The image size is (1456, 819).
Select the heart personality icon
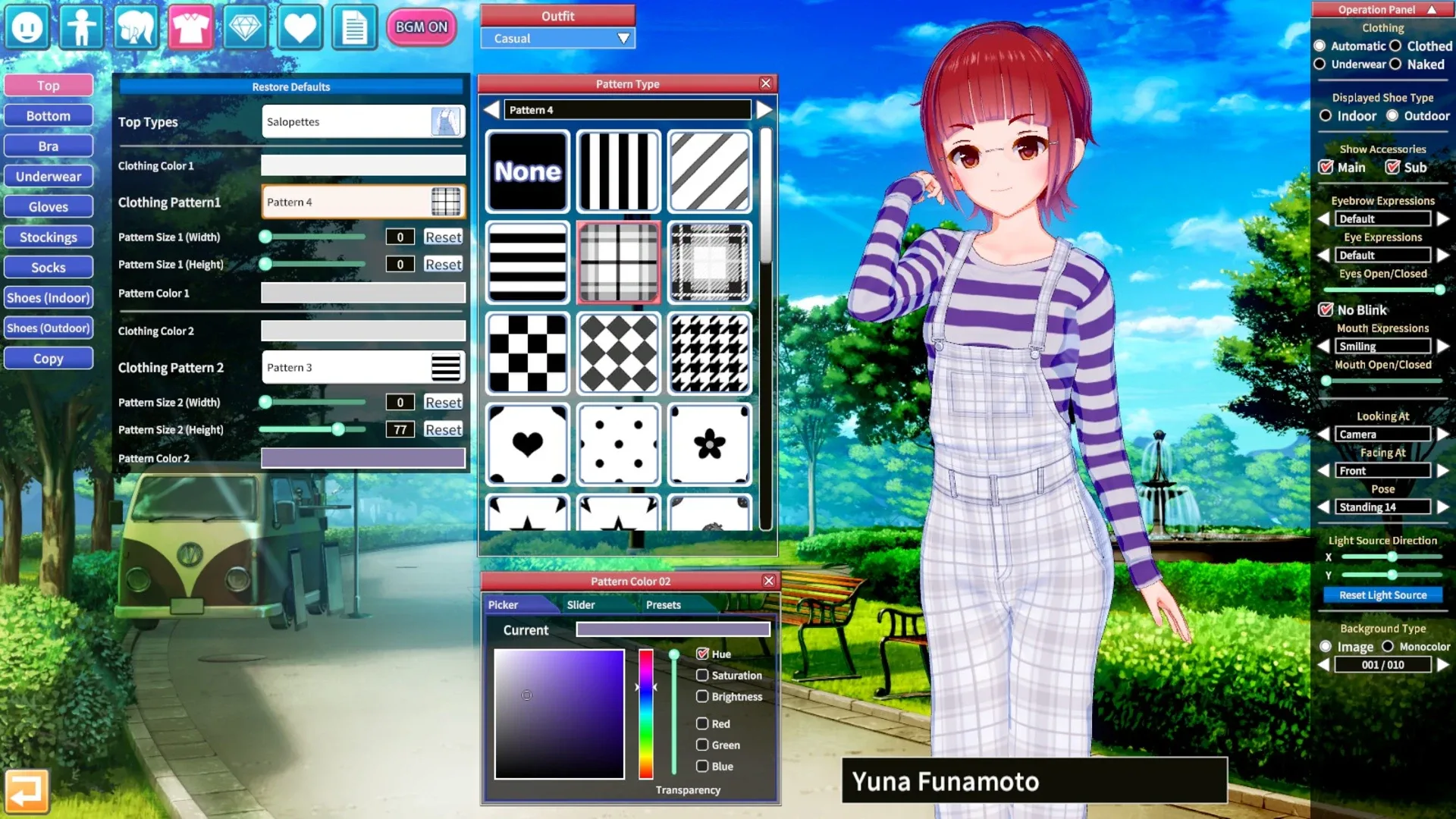click(x=300, y=27)
